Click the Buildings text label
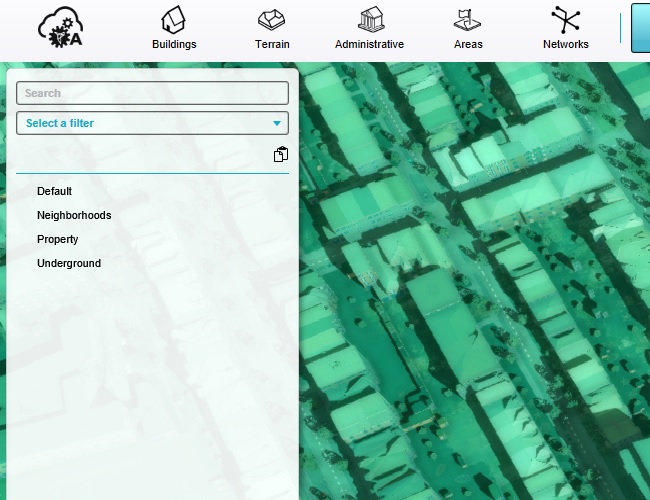 tap(174, 44)
